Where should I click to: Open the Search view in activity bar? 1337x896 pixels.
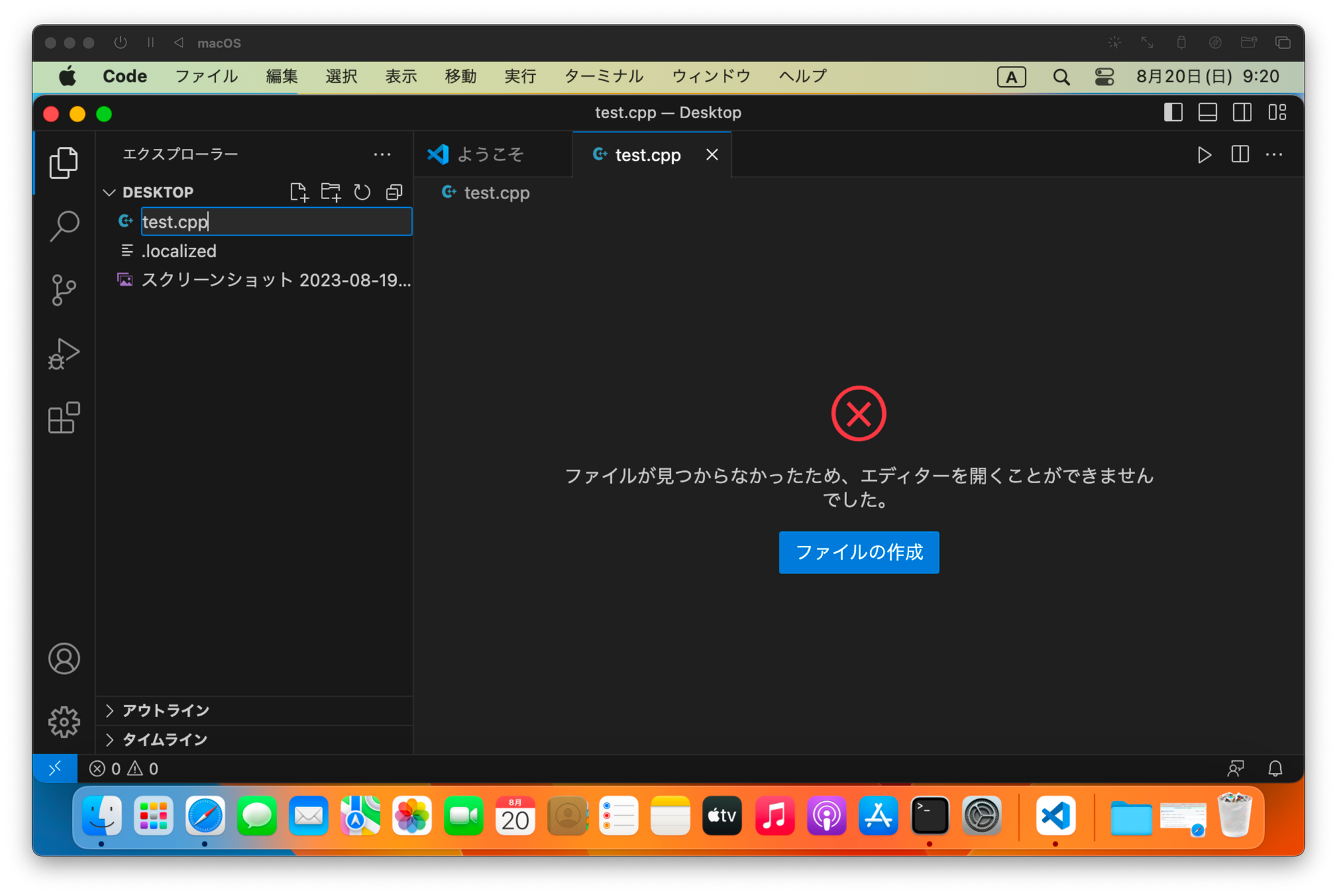64,226
